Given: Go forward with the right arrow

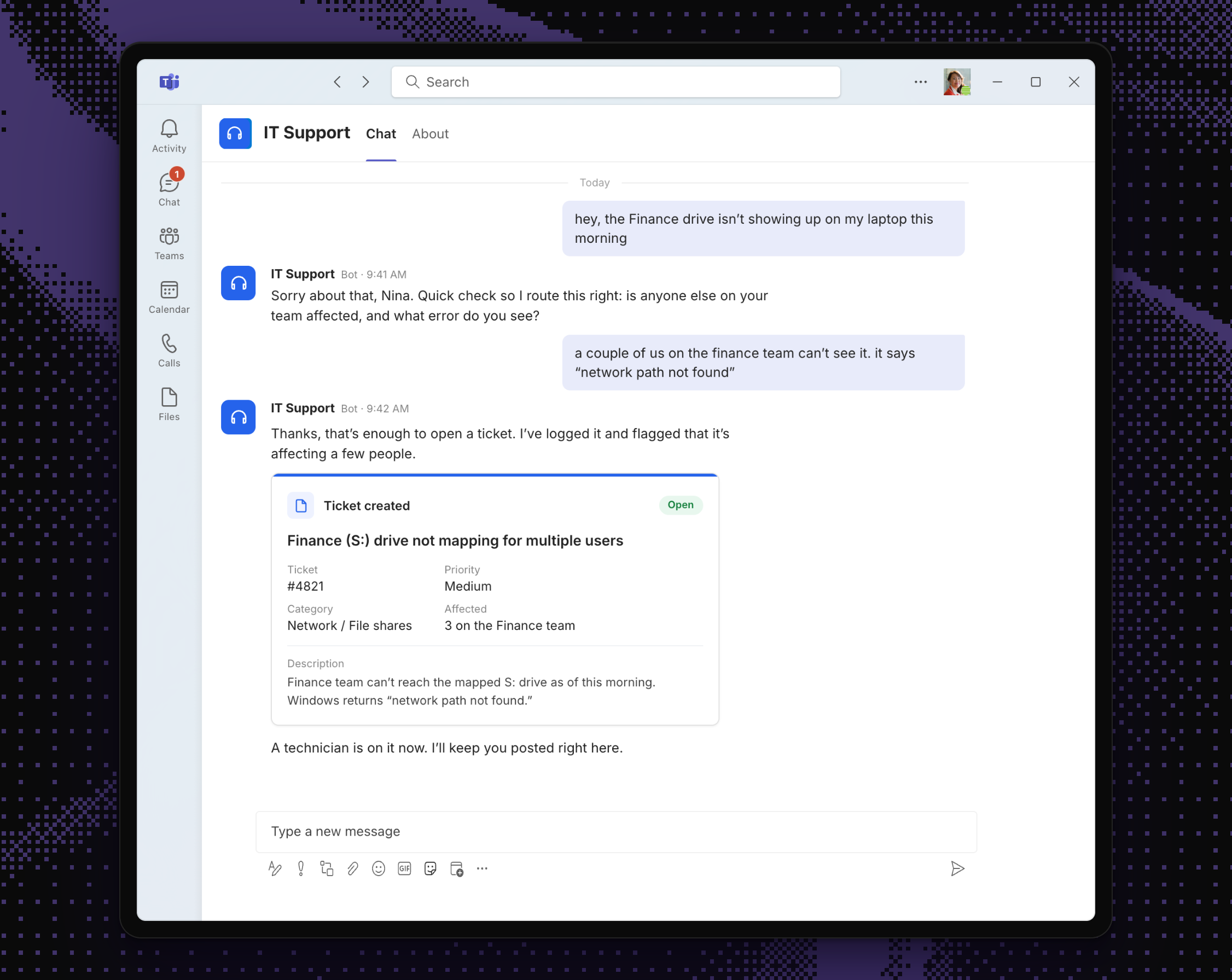Looking at the screenshot, I should (x=365, y=81).
